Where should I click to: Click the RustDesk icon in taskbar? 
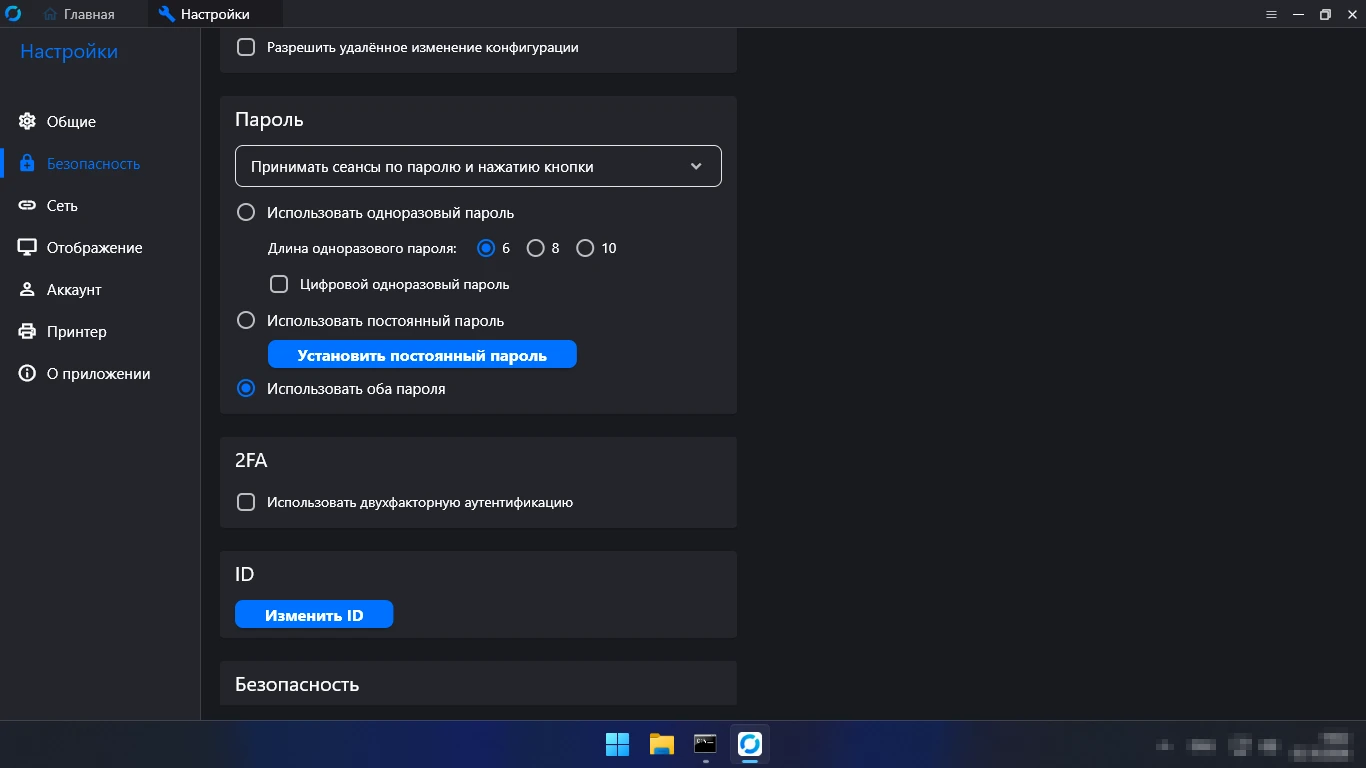750,744
